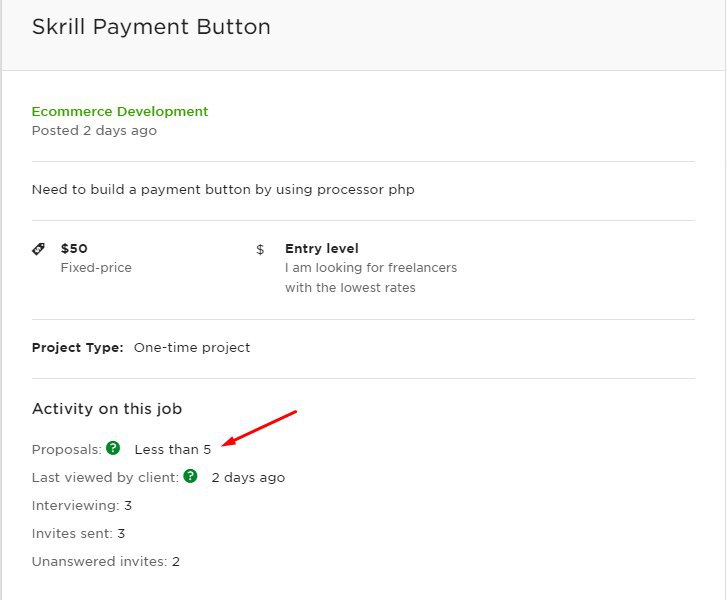The width and height of the screenshot is (727, 600).
Task: Click the Last viewed by client help icon
Action: point(190,476)
